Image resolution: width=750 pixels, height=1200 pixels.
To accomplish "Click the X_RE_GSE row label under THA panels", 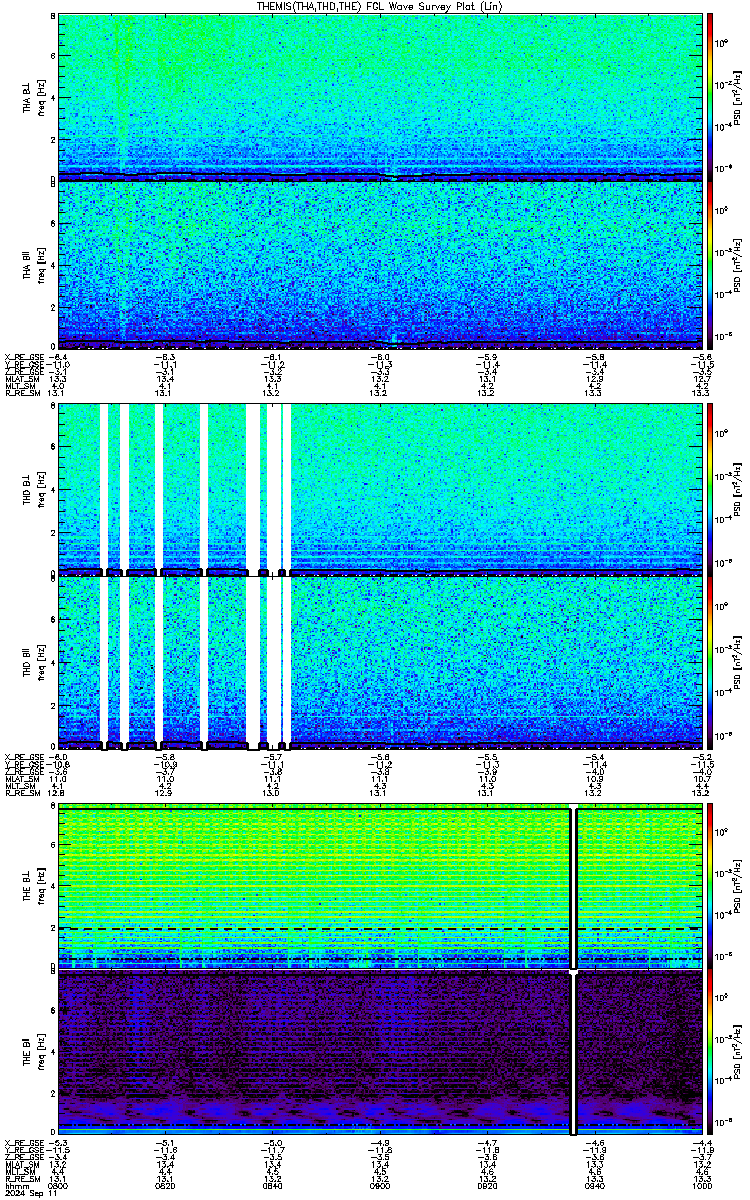I will coord(23,357).
